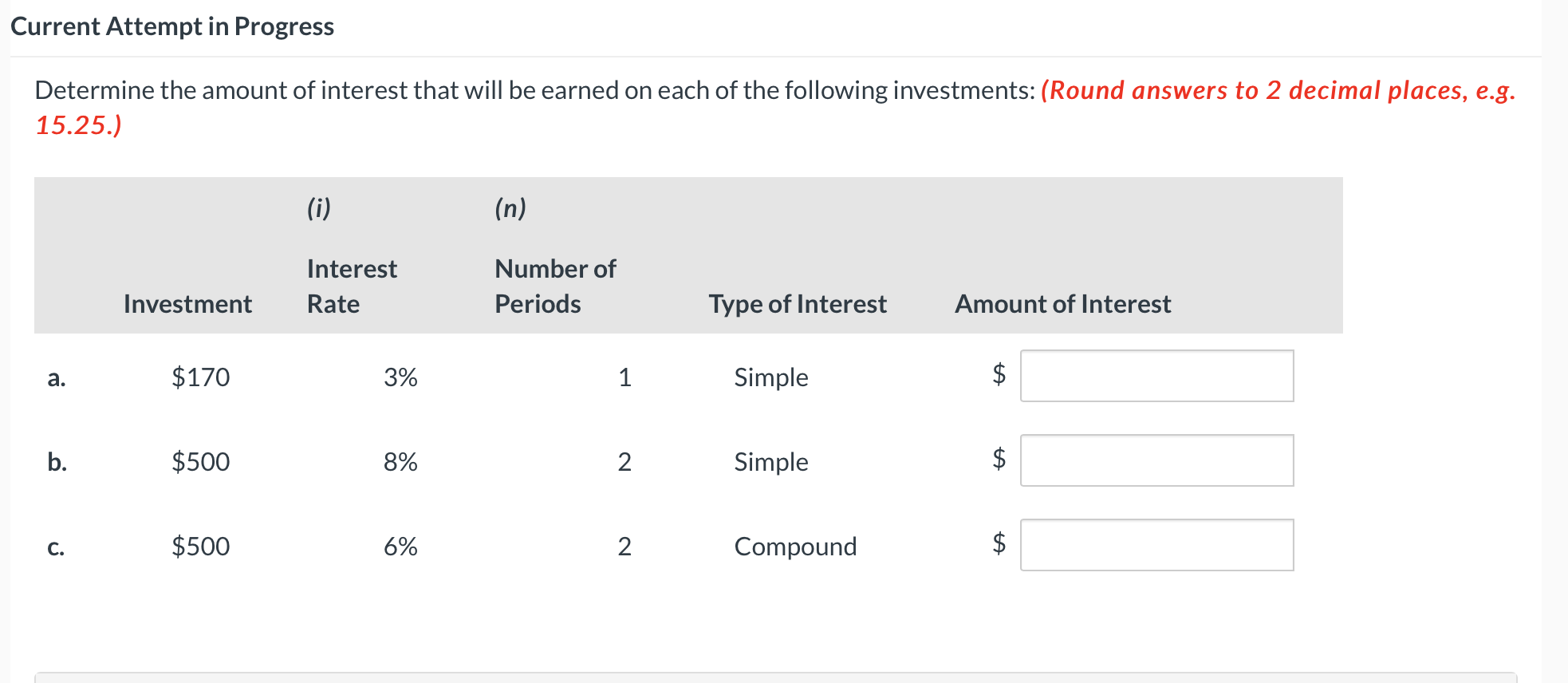The width and height of the screenshot is (1568, 683).
Task: Click the Amount of Interest input for row b
Action: (x=1156, y=460)
